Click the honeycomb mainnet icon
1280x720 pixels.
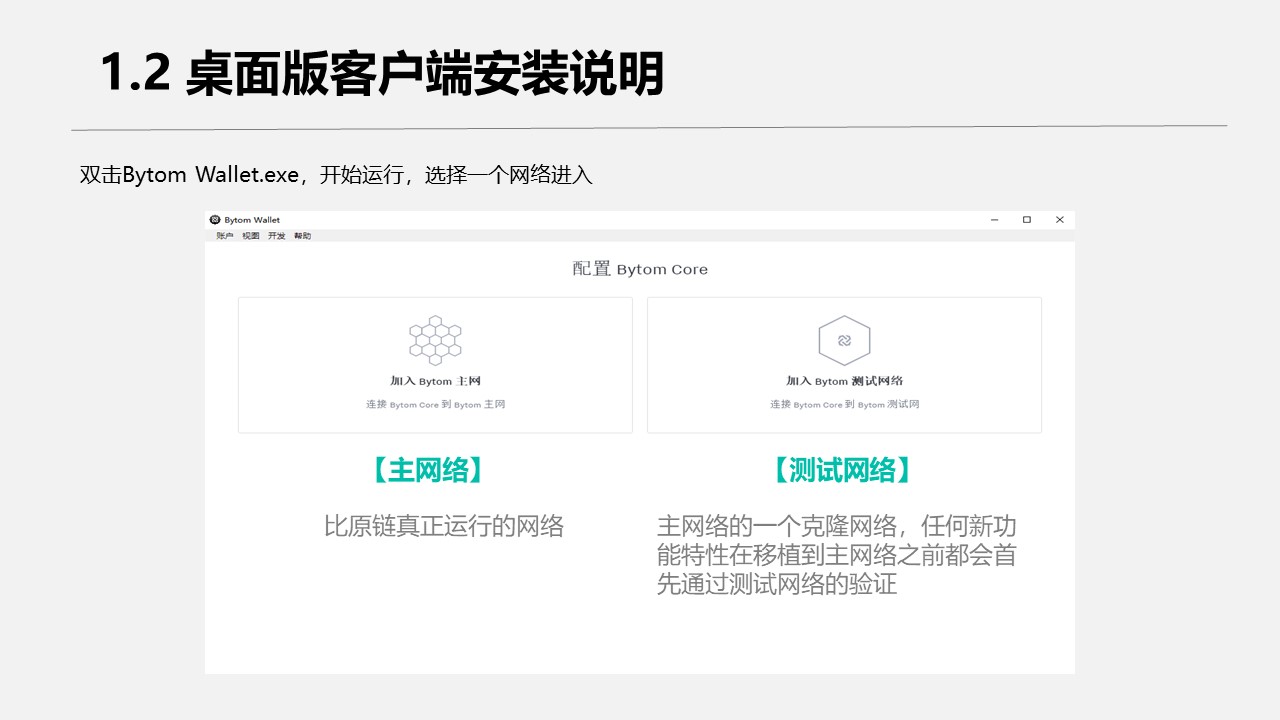click(x=435, y=340)
